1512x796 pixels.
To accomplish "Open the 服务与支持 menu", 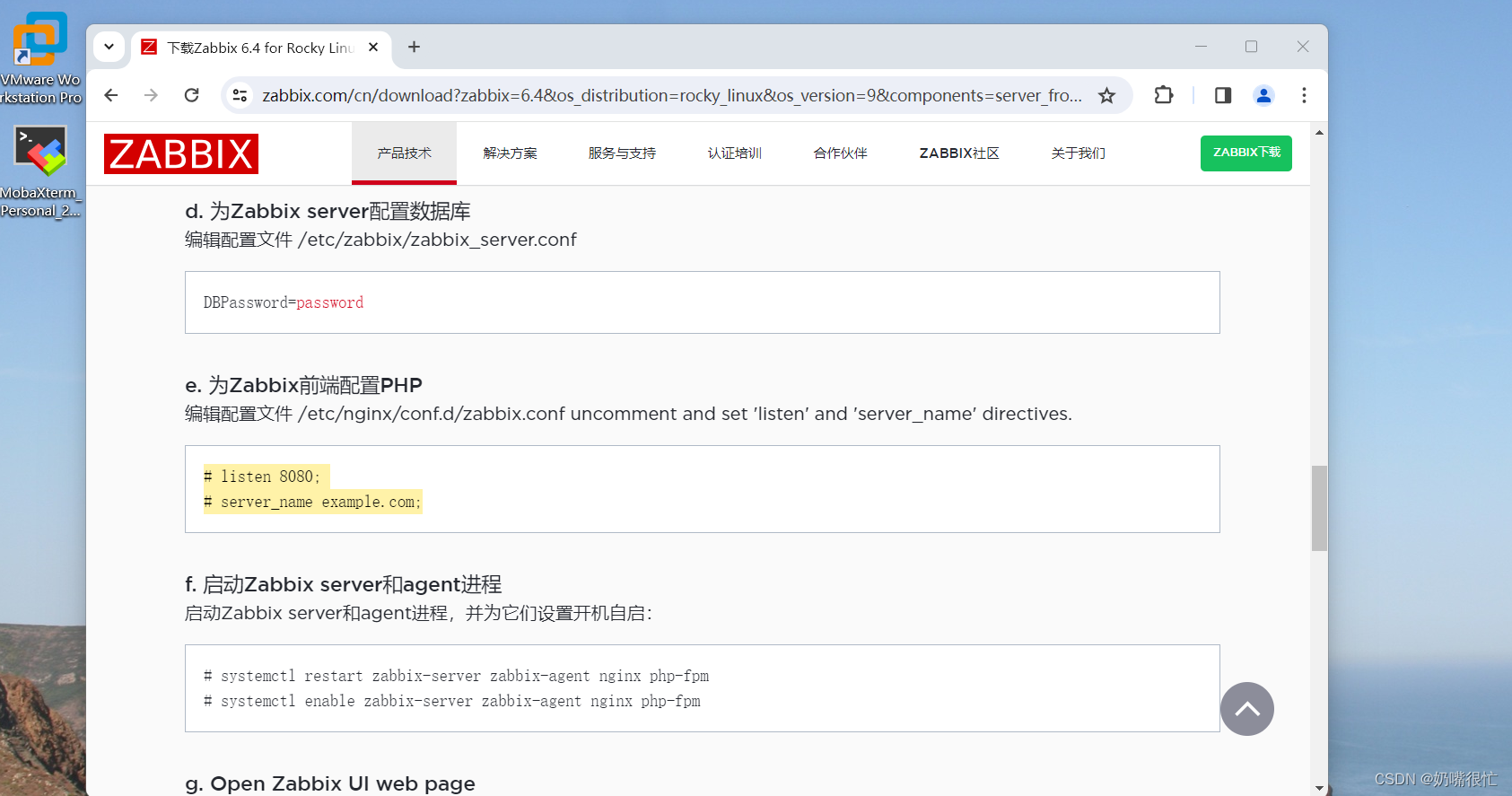I will [622, 153].
